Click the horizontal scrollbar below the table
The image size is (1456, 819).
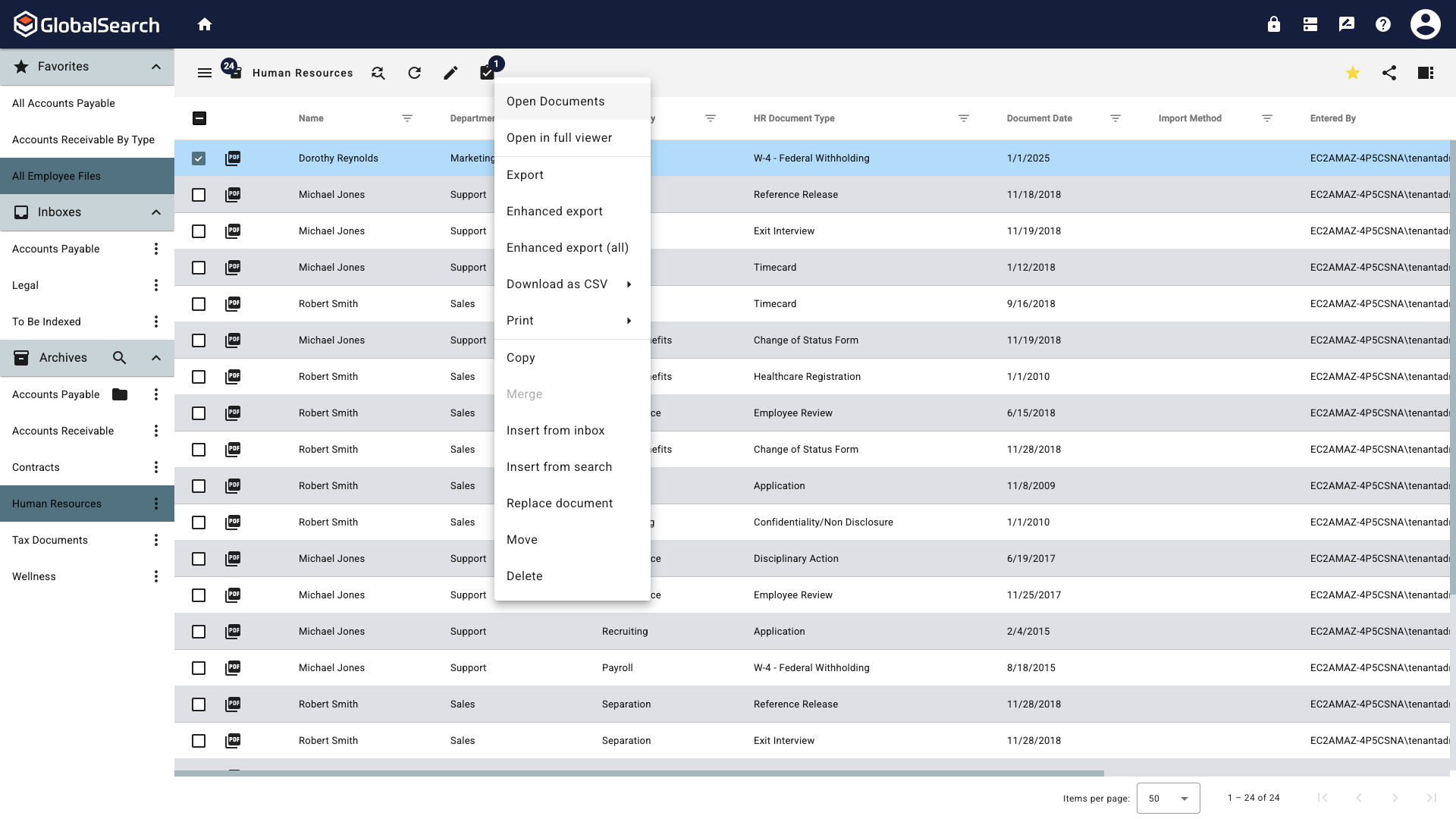click(639, 773)
